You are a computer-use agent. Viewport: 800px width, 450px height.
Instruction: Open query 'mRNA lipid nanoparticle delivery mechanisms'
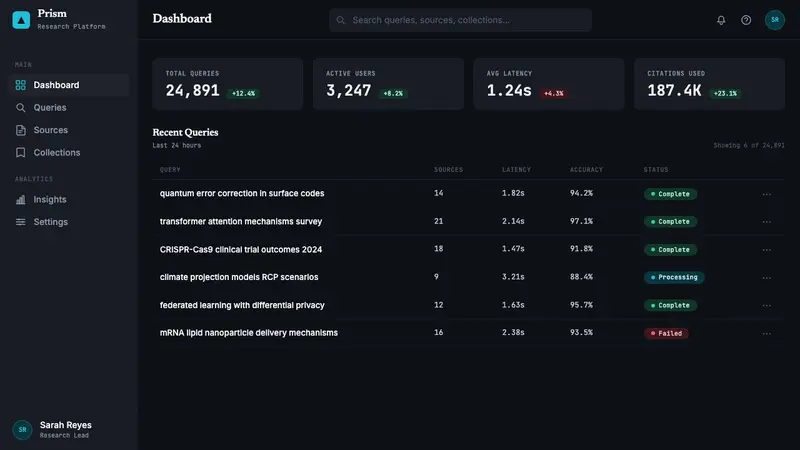coord(248,333)
